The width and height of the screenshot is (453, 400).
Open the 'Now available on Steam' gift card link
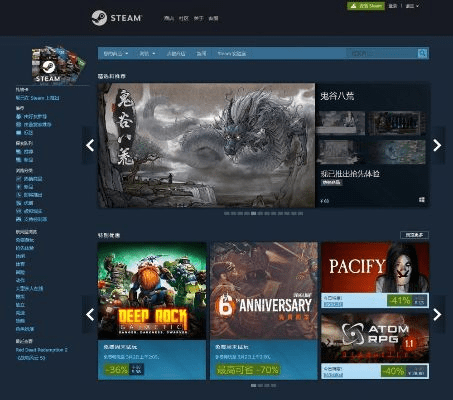pos(37,98)
